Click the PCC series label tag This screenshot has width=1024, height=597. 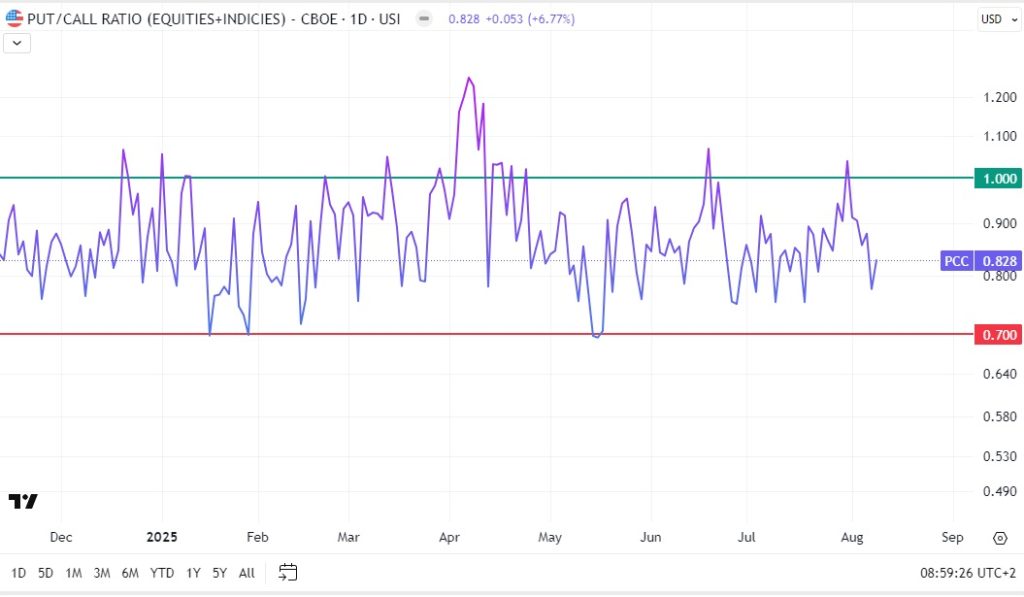pyautogui.click(x=956, y=261)
